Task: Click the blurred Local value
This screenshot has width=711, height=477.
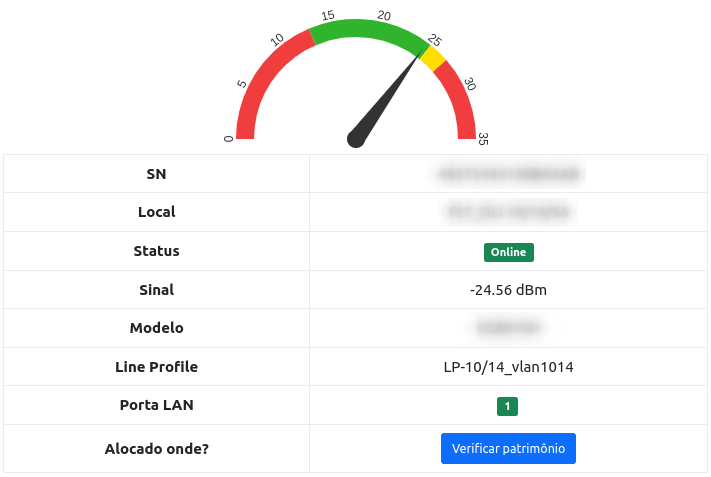Action: point(508,212)
